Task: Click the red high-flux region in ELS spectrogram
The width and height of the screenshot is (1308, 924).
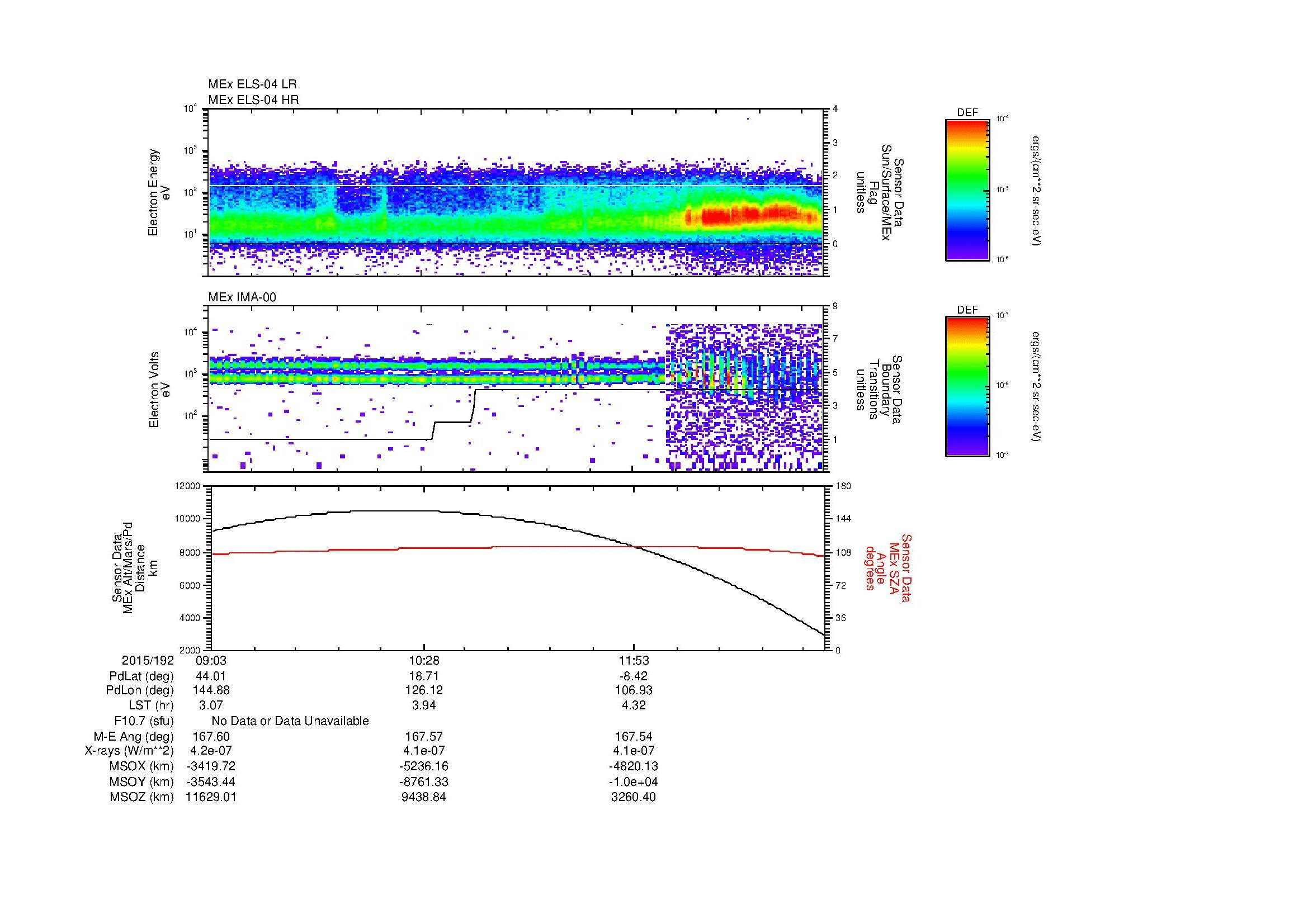Action: pyautogui.click(x=749, y=215)
